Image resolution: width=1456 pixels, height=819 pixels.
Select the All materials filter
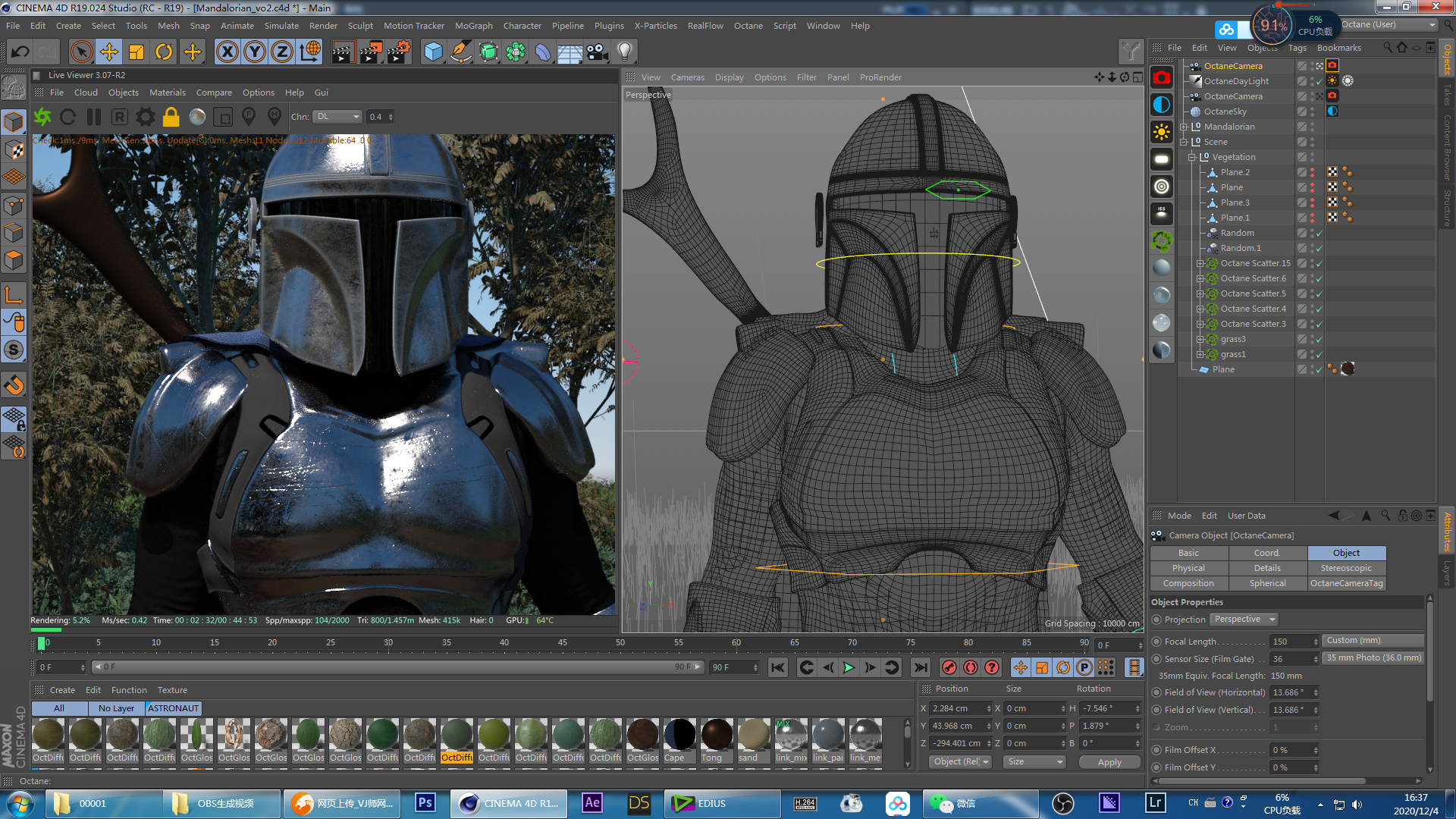click(59, 708)
